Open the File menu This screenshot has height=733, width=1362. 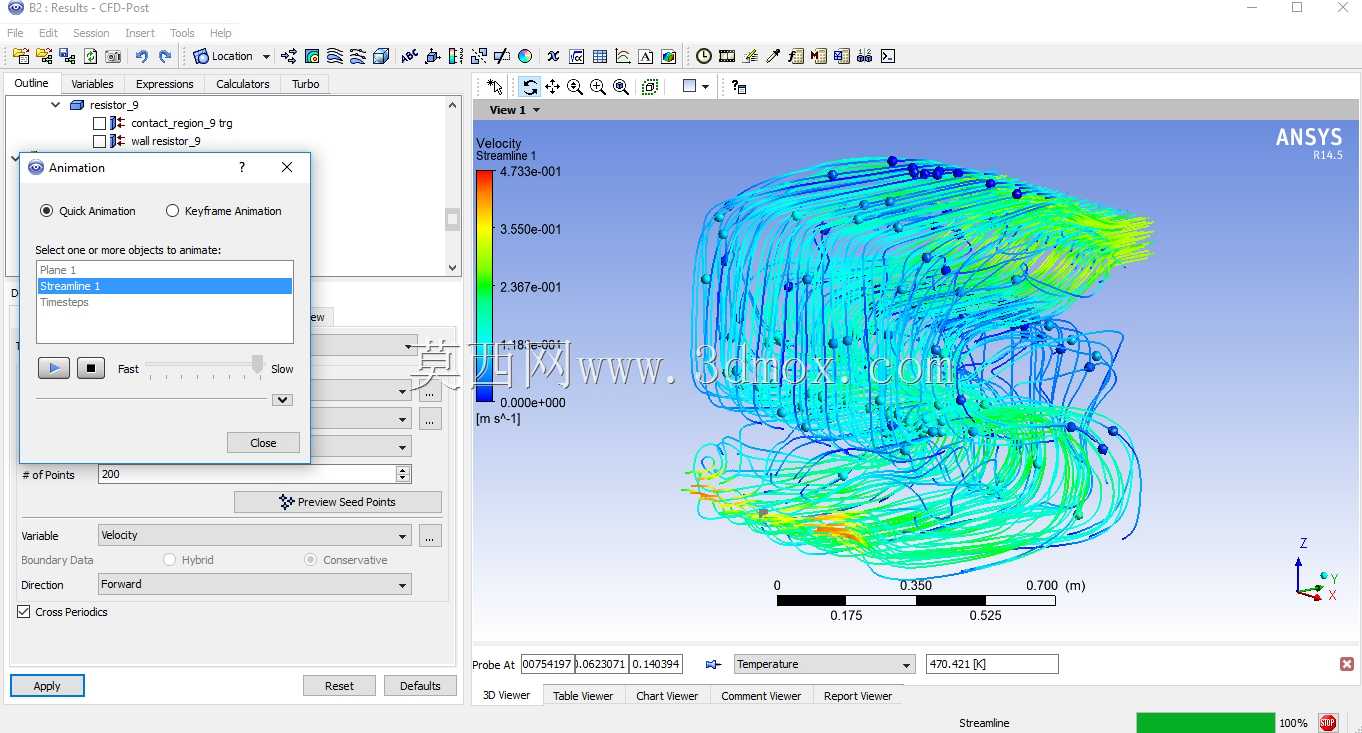click(15, 33)
